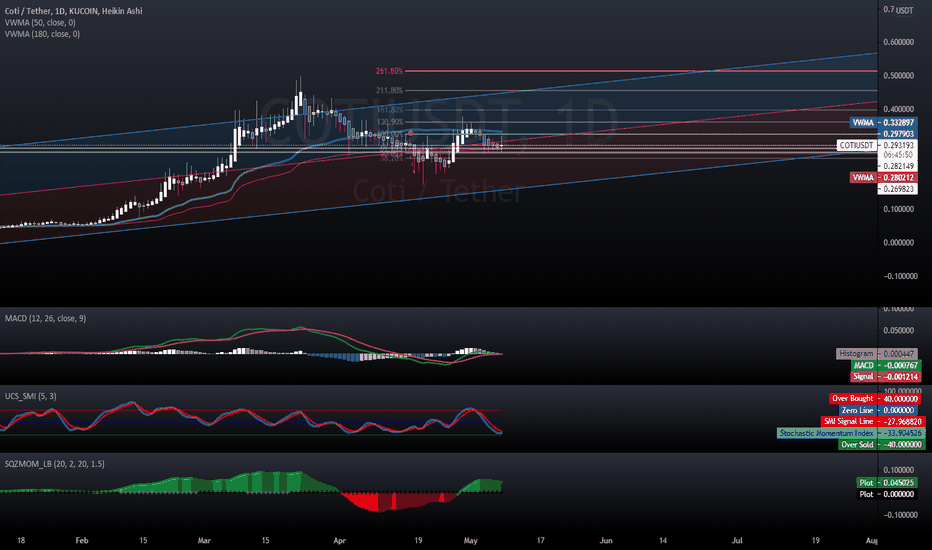Click the Mar date on the time axis
The image size is (932, 550).
pyautogui.click(x=204, y=540)
